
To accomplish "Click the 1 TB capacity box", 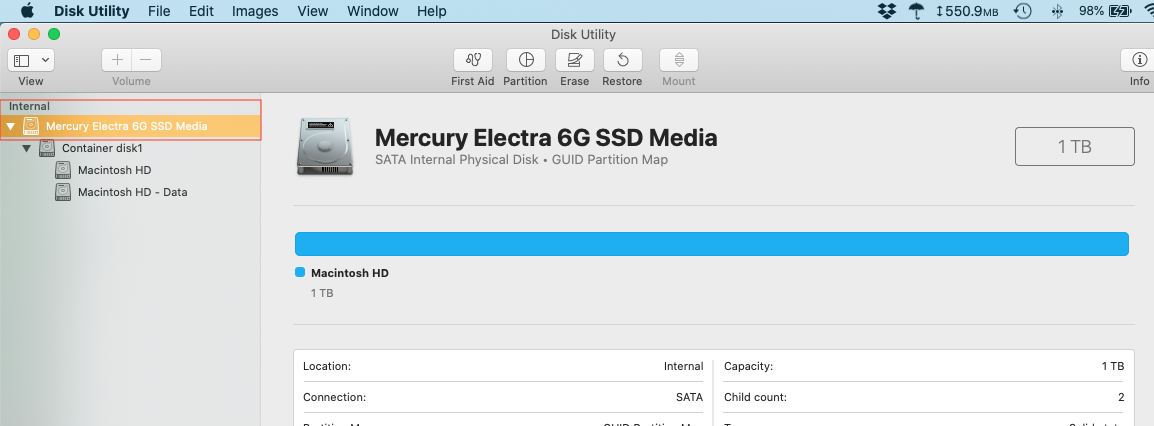I will (x=1074, y=146).
